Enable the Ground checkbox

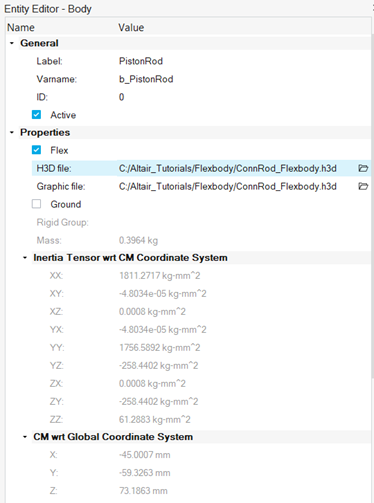coord(36,204)
